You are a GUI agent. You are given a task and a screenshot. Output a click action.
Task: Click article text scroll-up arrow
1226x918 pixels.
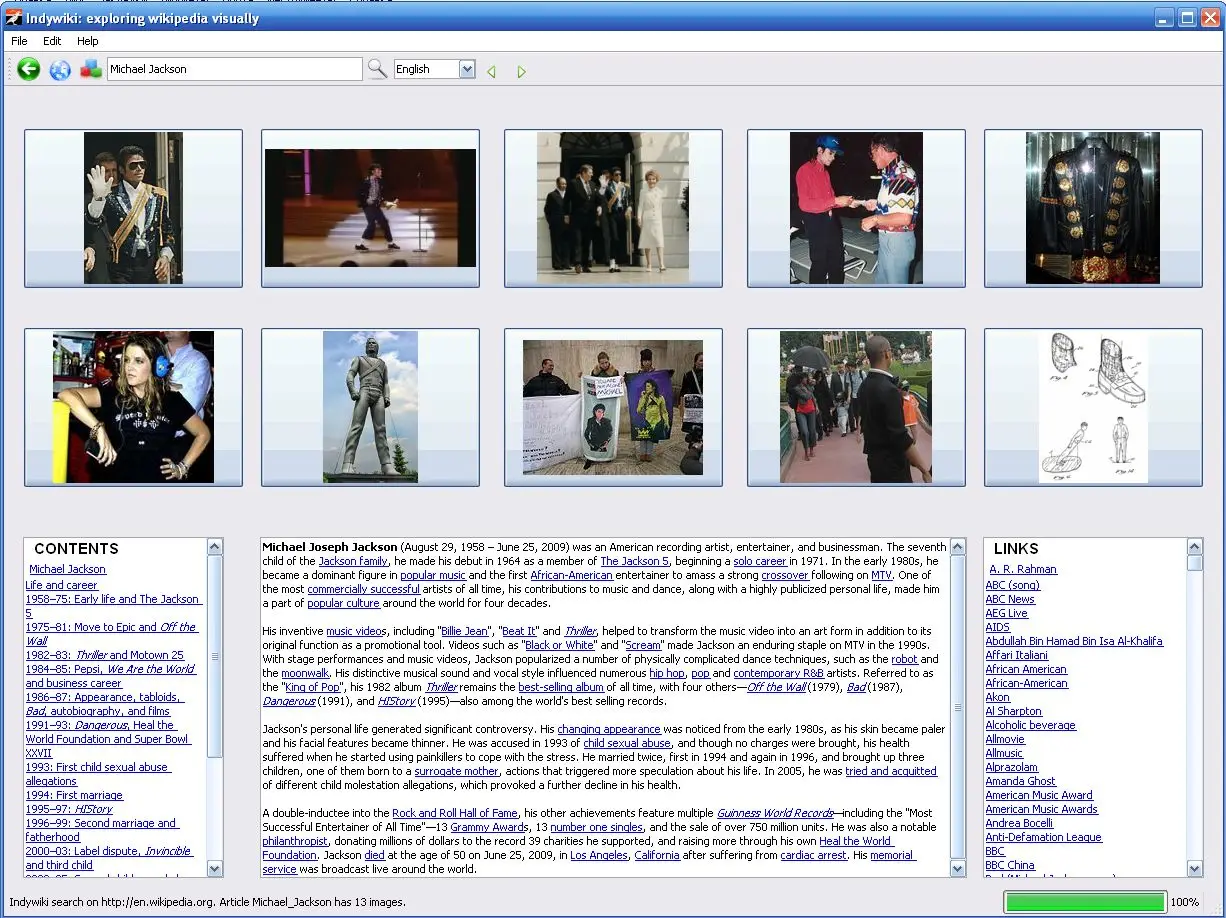(x=958, y=547)
